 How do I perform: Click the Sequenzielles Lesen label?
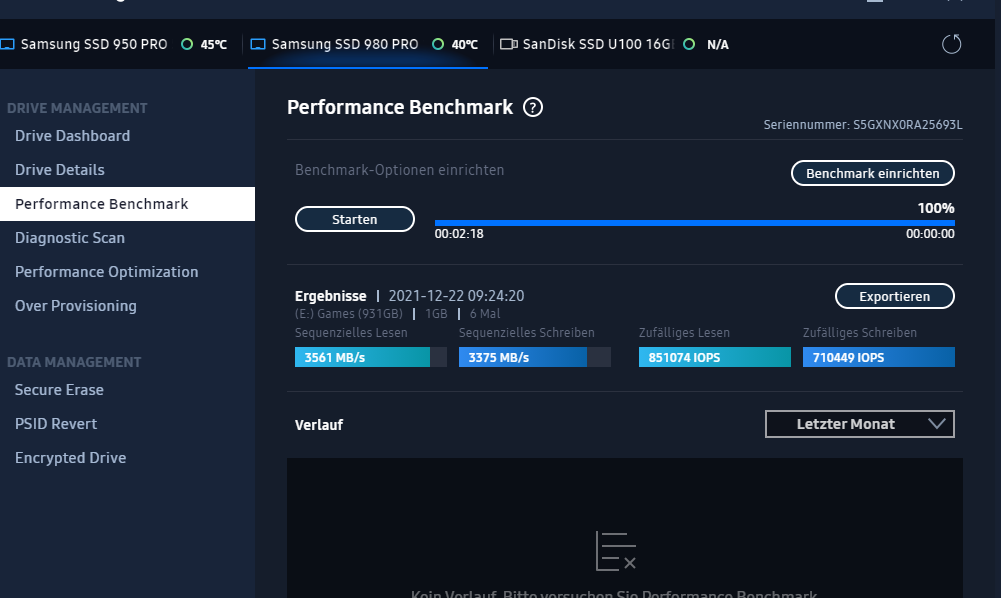point(351,333)
